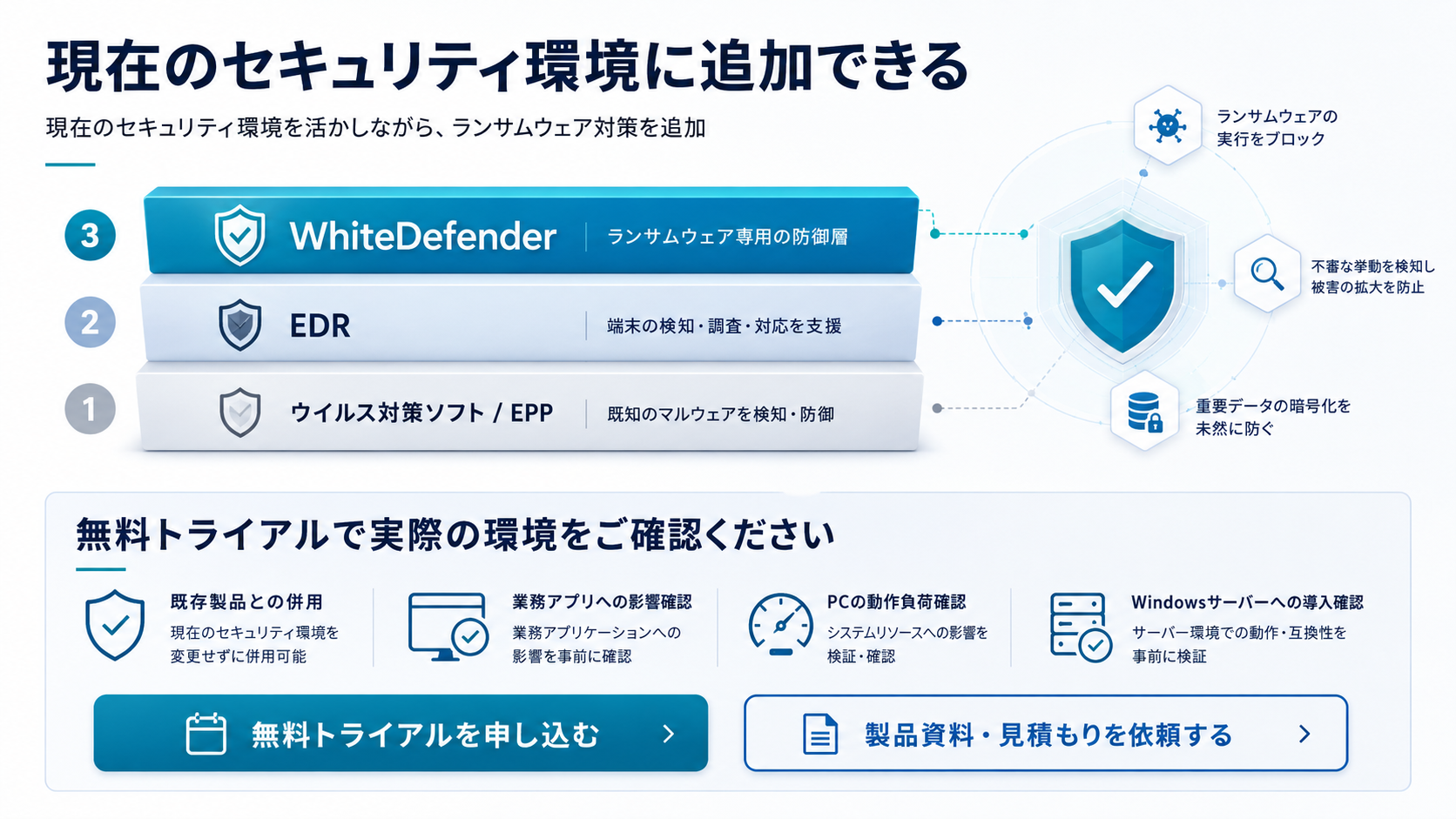Click the 業務アプリへの影響確認 monitor icon
Image resolution: width=1456 pixels, height=819 pixels.
tap(448, 627)
